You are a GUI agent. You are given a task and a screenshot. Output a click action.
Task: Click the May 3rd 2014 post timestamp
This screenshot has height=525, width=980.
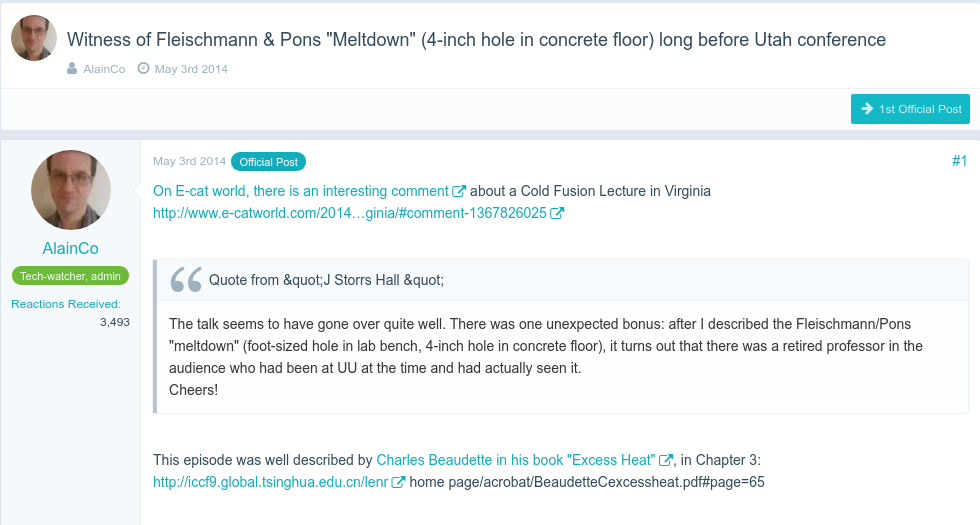[189, 161]
